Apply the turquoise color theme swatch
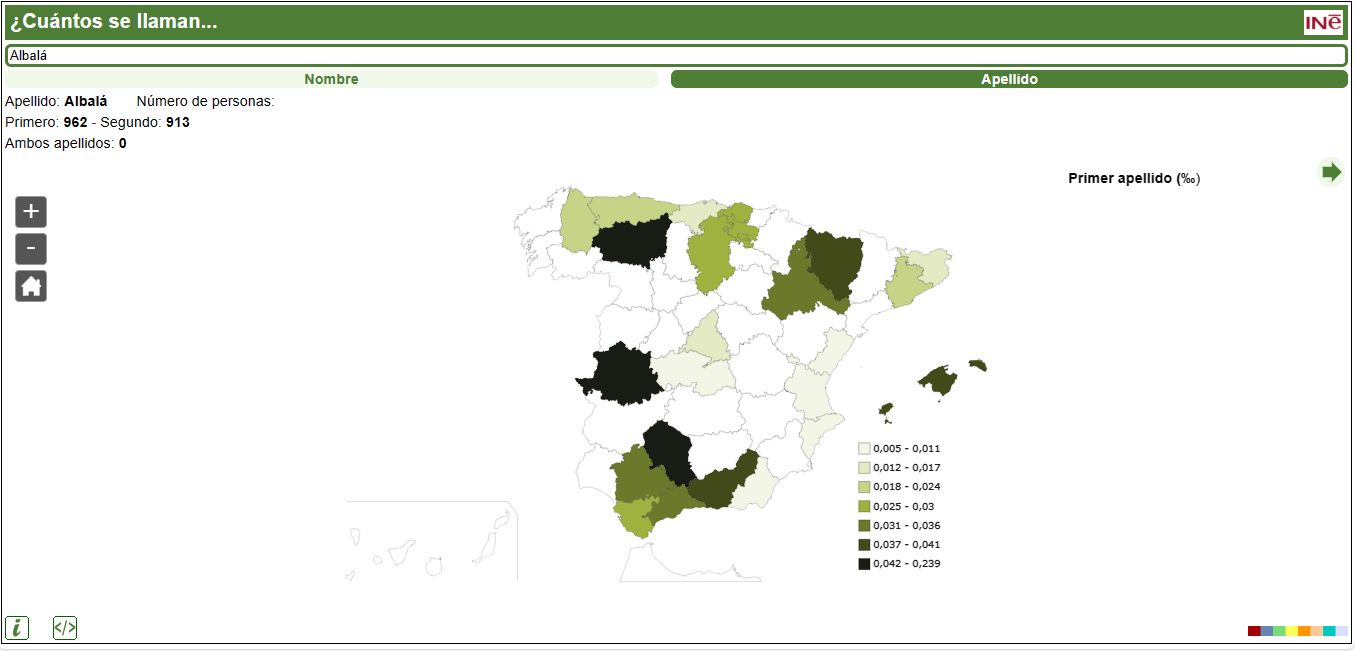 (1329, 631)
